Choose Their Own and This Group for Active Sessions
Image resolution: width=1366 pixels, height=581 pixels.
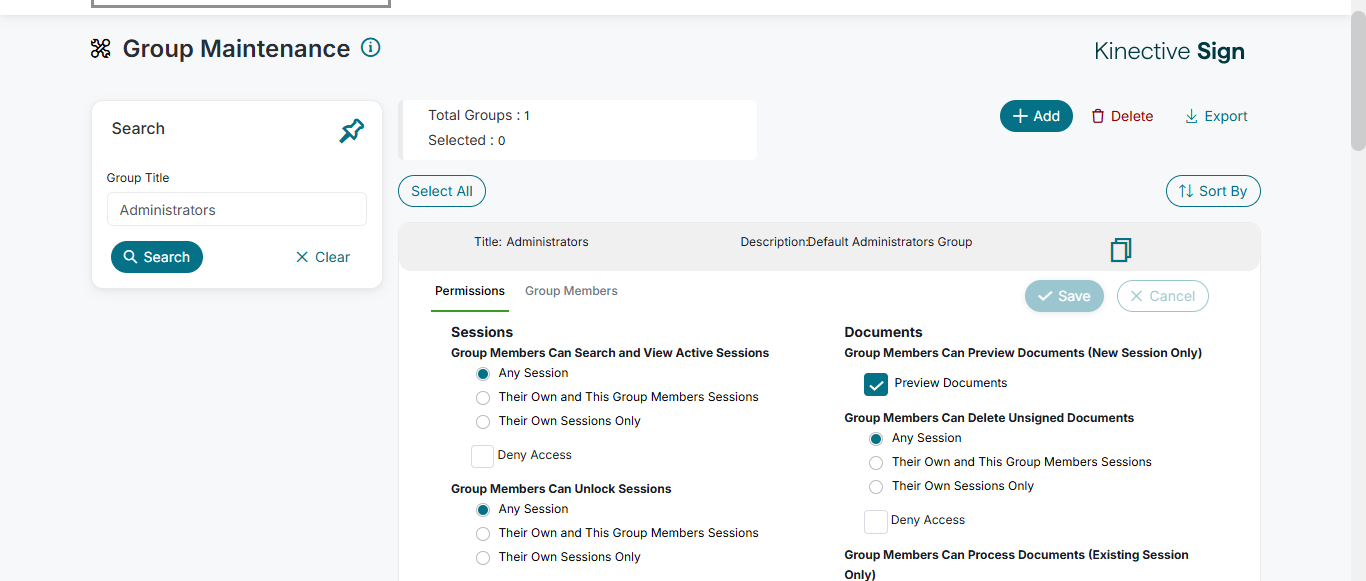point(483,398)
